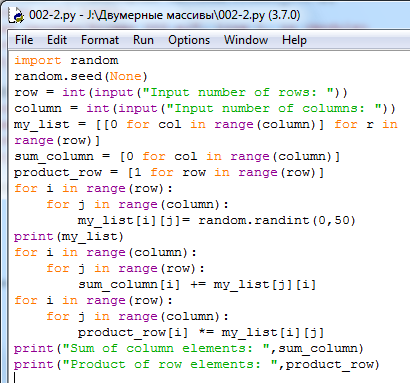Open the File menu
This screenshot has height=383, width=410.
24,40
